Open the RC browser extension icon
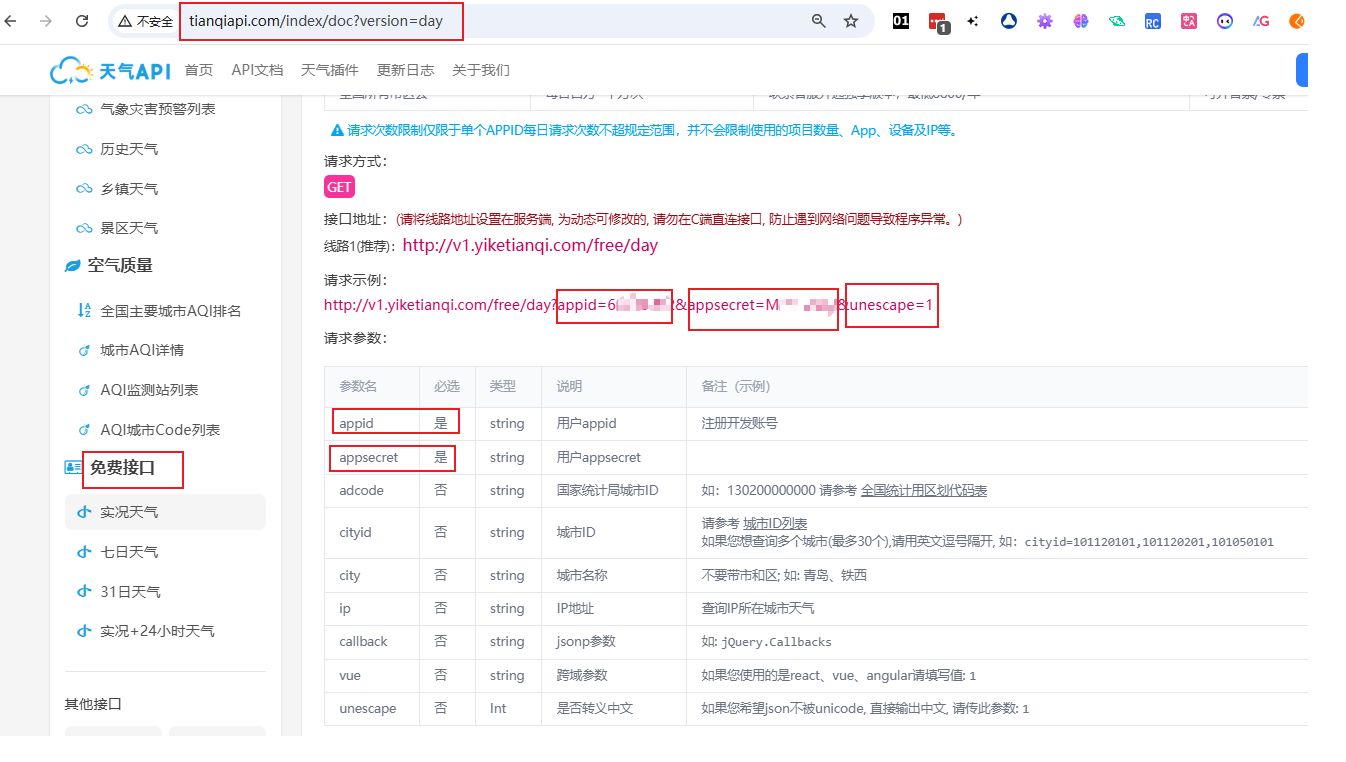This screenshot has width=1346, height=762. (x=1152, y=21)
